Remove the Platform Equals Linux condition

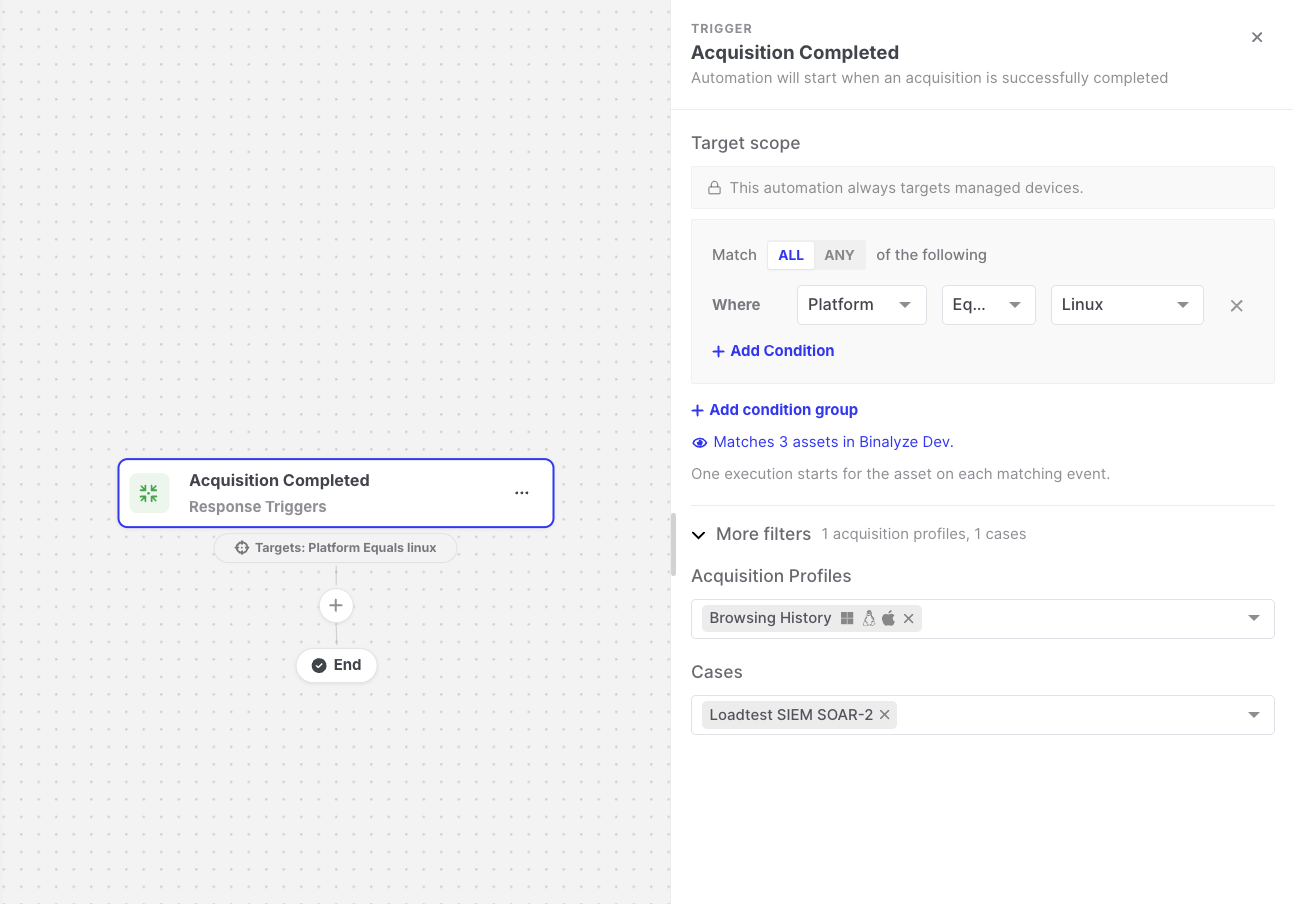tap(1236, 306)
